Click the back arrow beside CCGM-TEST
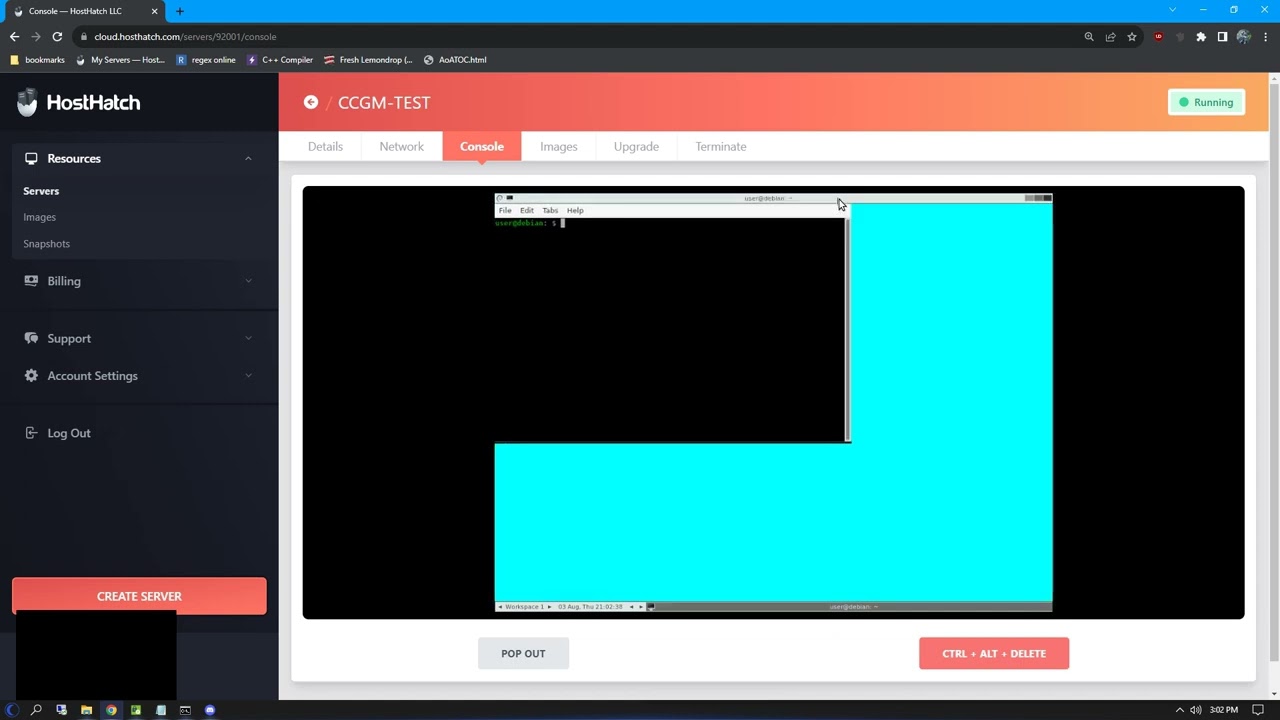 311,102
